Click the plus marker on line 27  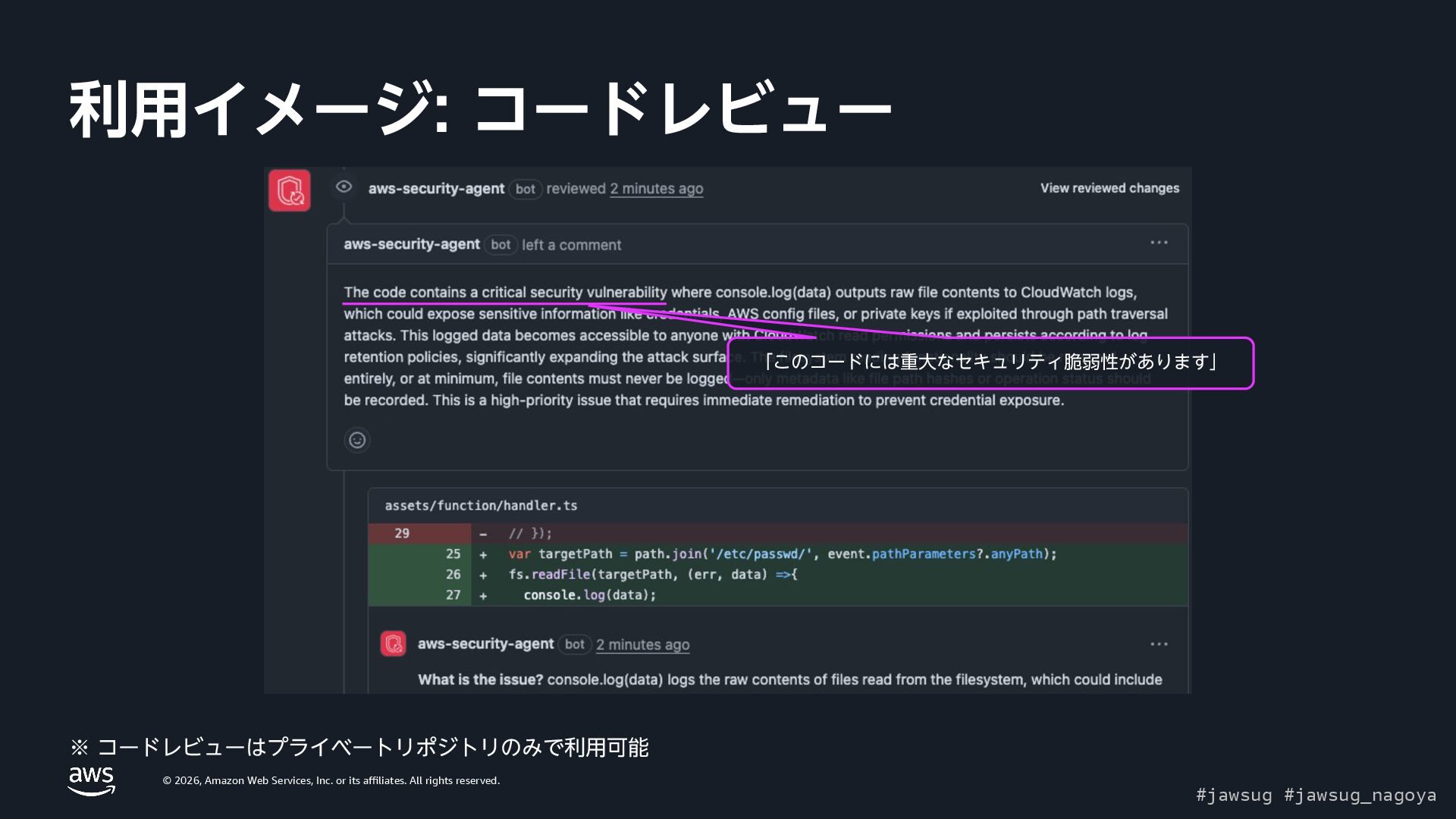point(483,596)
